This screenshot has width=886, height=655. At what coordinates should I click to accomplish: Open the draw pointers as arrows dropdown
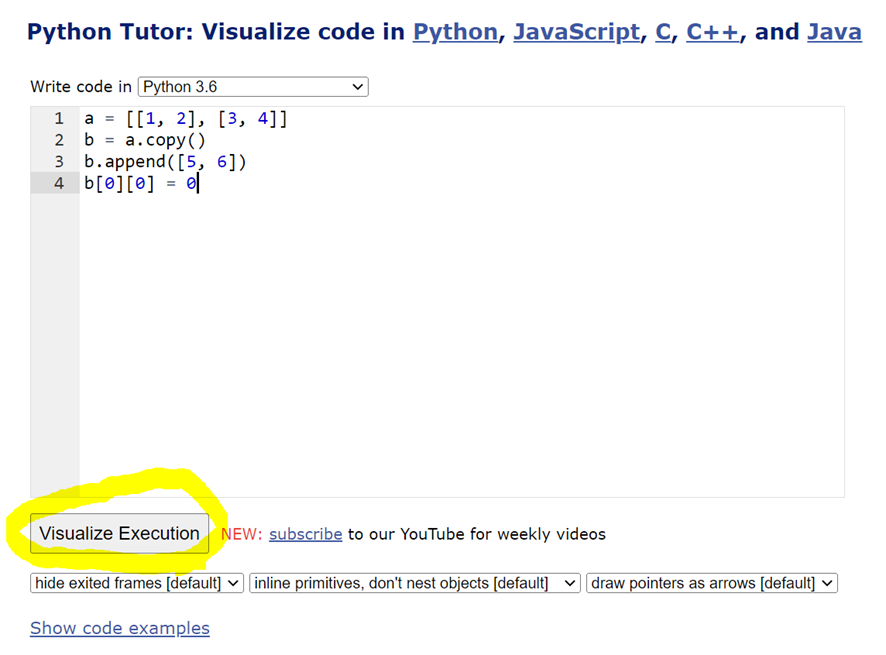tap(712, 583)
